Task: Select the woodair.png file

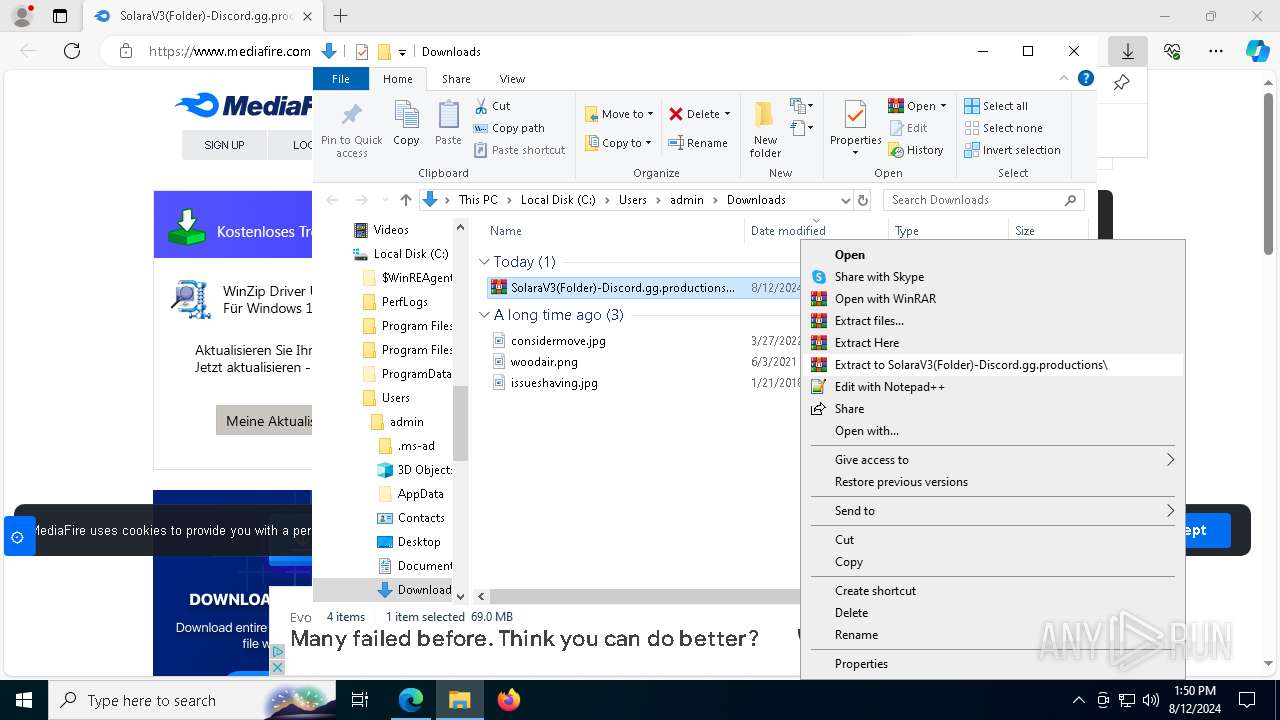Action: click(544, 362)
